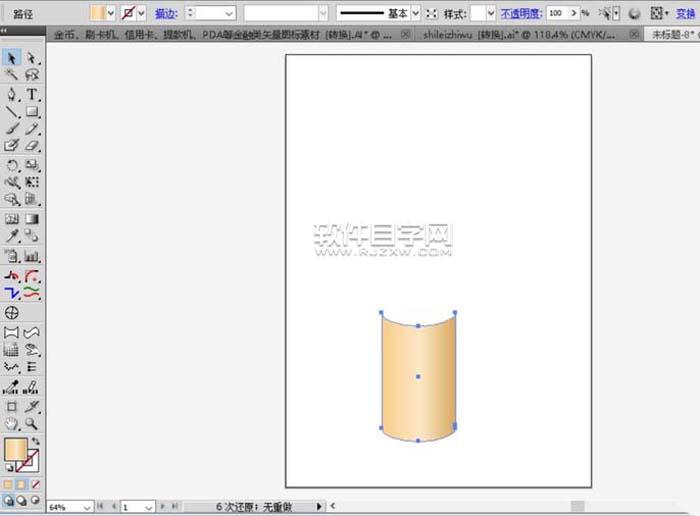Click the gradient fill swatch in toolbox

click(x=16, y=451)
